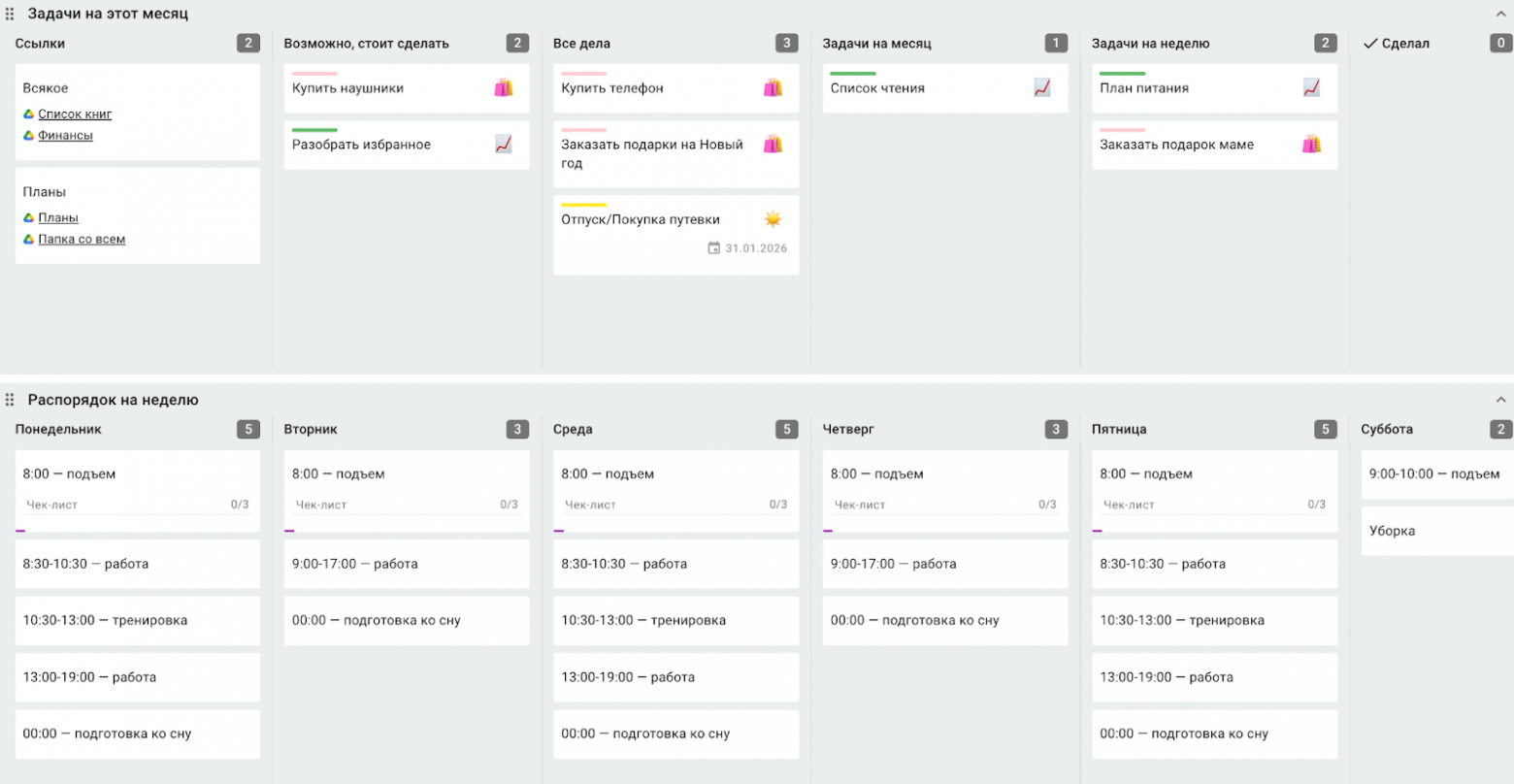
Task: Click the Сделал column header
Action: pyautogui.click(x=1403, y=44)
